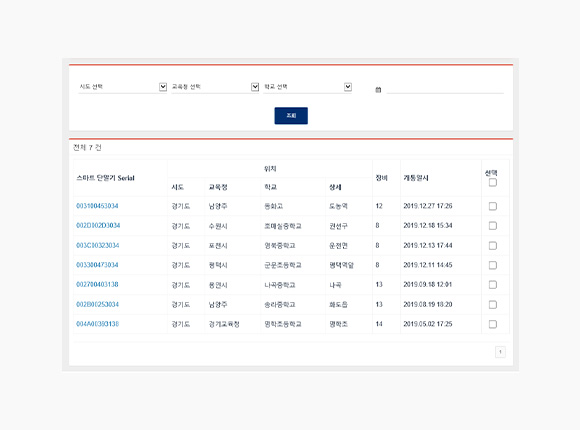Expand the 교육청 선택 dropdown
This screenshot has height=430, width=580.
coord(215,87)
